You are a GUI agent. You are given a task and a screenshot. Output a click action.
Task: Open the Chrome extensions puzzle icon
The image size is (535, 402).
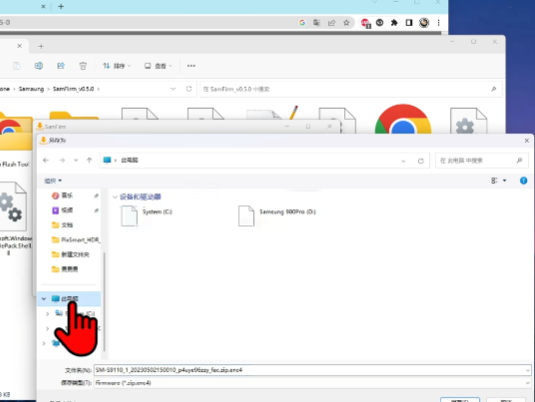(394, 23)
